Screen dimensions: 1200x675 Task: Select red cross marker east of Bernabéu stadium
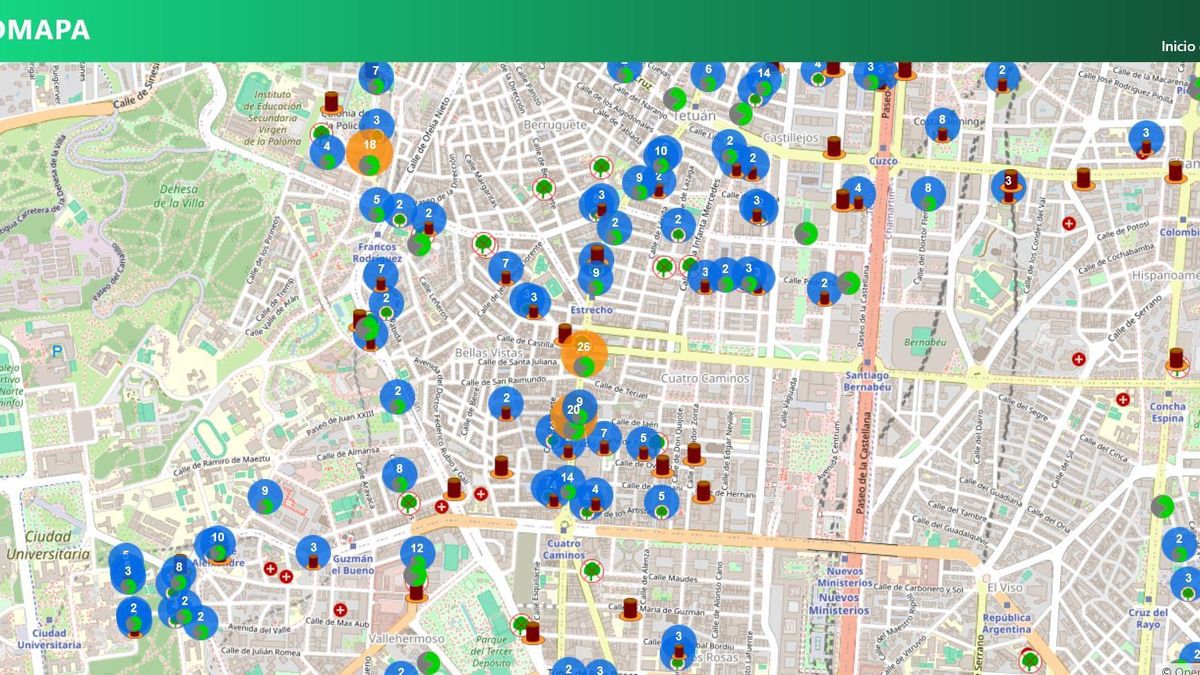(1079, 358)
